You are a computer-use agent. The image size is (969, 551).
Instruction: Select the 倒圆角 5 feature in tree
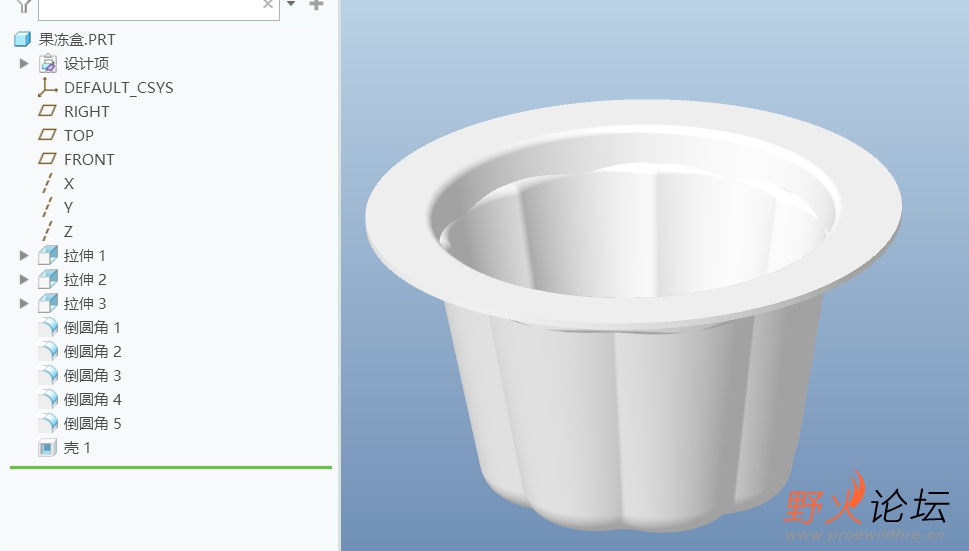[x=80, y=423]
